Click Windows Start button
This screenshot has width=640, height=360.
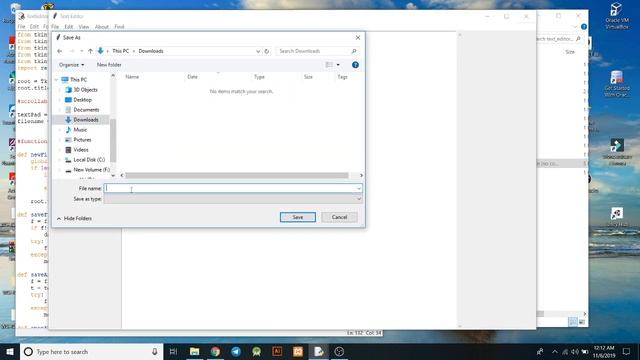[x=10, y=351]
